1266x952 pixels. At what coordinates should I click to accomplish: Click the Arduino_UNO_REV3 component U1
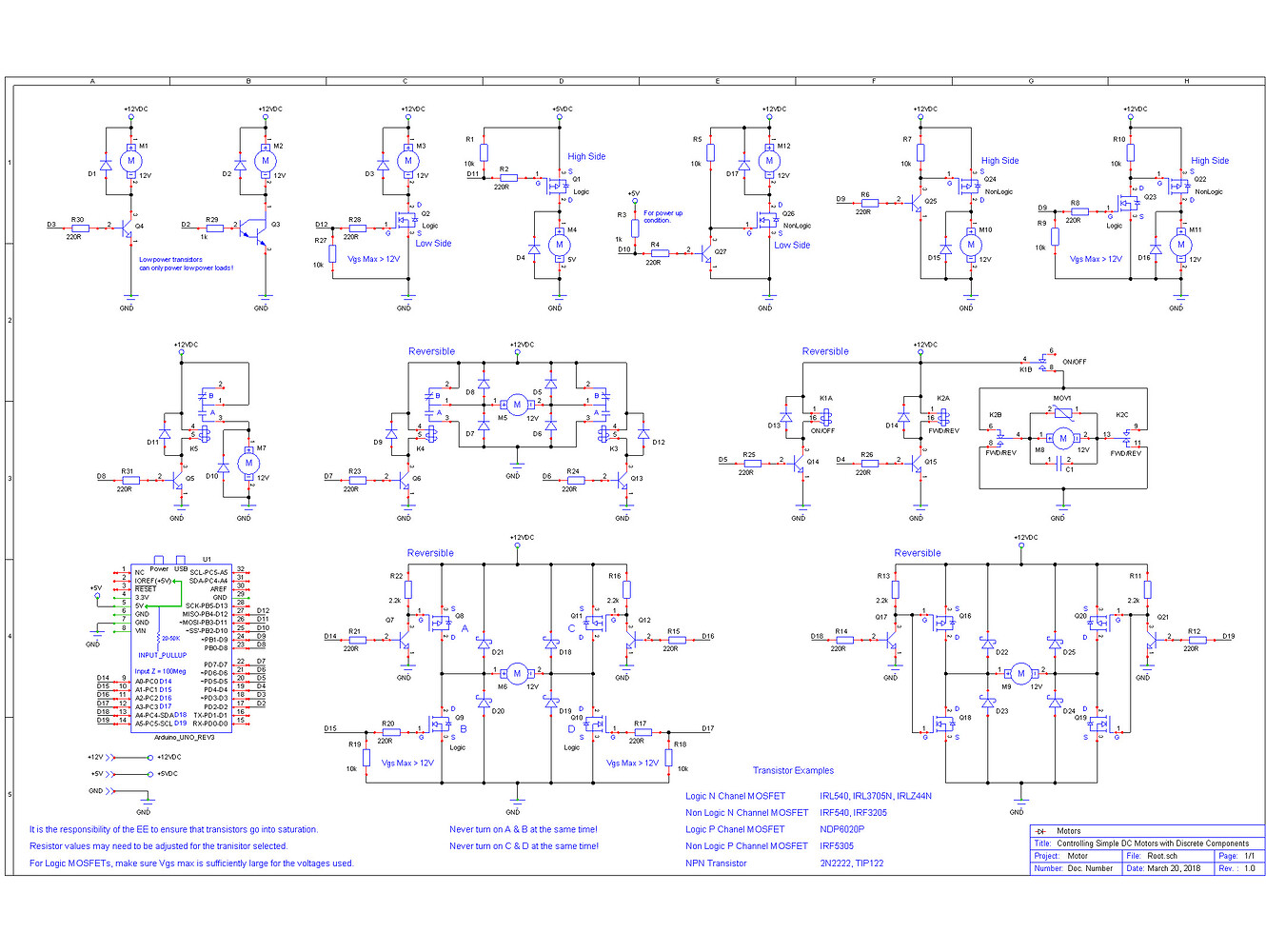pyautogui.click(x=181, y=647)
